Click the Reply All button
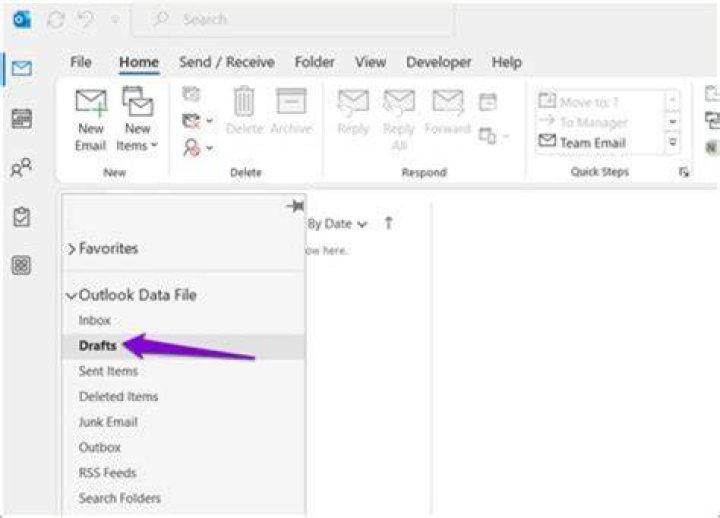 pyautogui.click(x=399, y=119)
